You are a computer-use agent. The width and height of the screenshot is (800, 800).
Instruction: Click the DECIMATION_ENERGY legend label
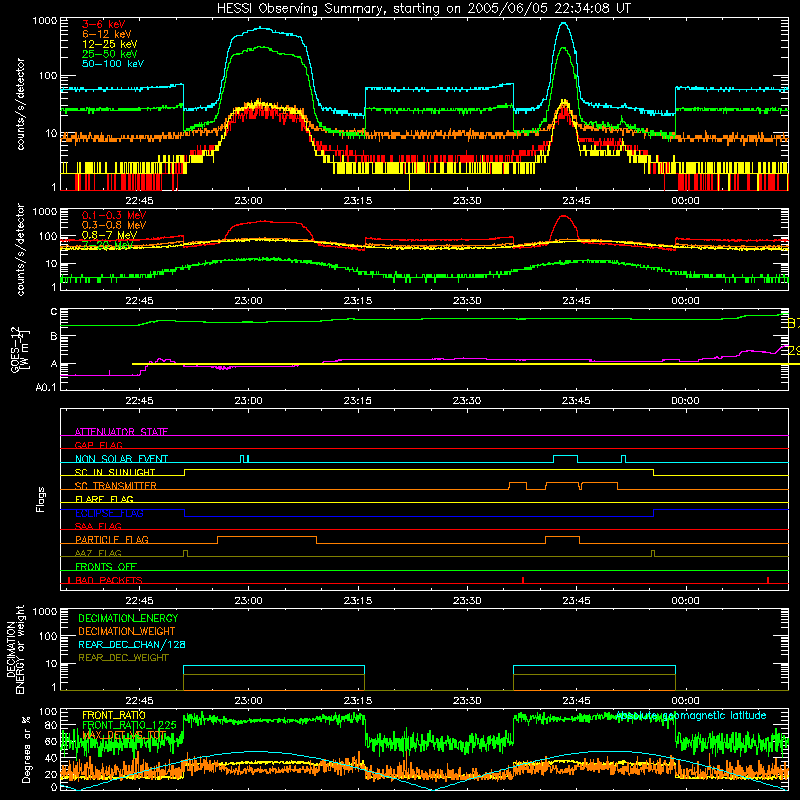pos(128,618)
